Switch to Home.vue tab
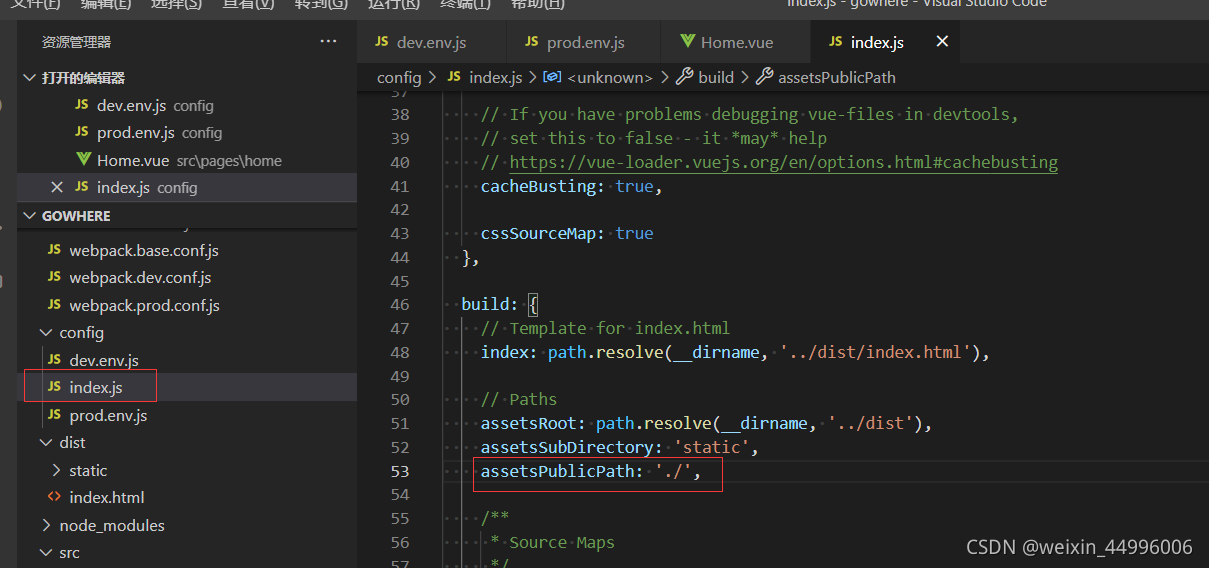 click(x=735, y=42)
